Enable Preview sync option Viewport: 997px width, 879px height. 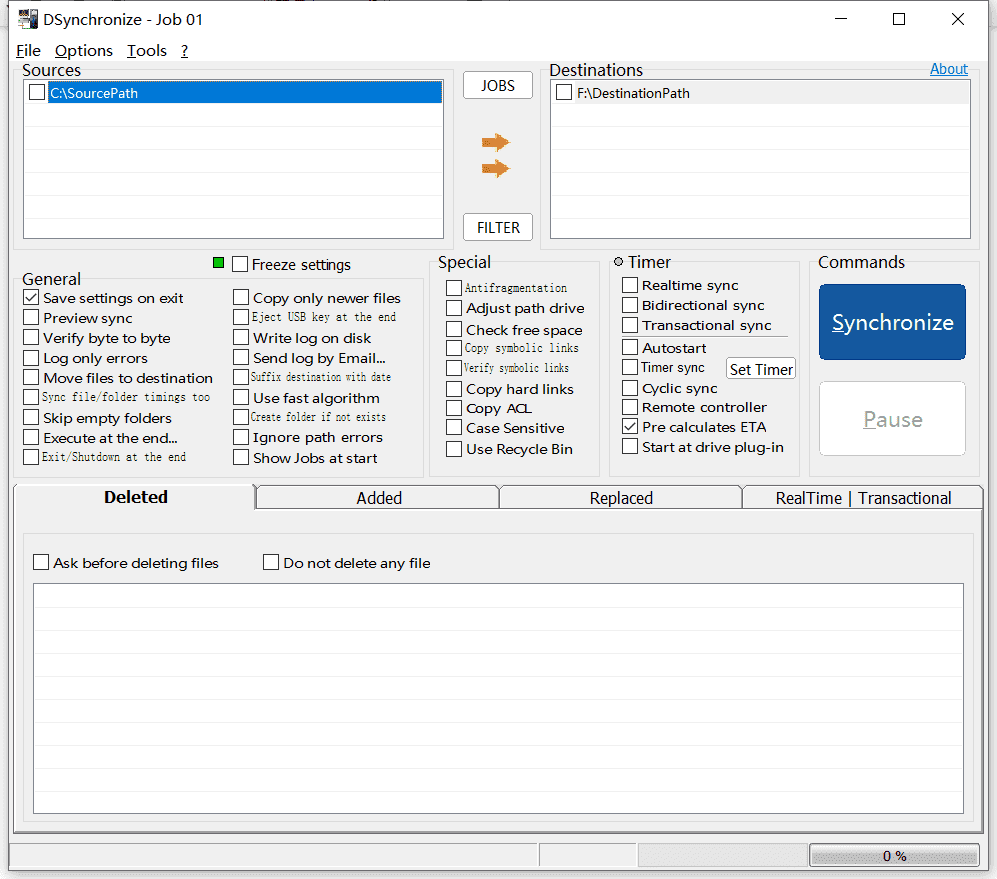point(31,317)
